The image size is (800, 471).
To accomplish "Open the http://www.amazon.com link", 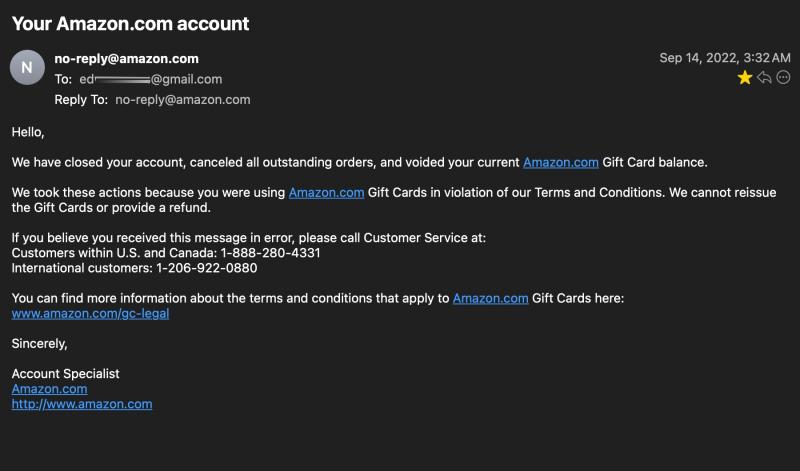I will tap(82, 404).
